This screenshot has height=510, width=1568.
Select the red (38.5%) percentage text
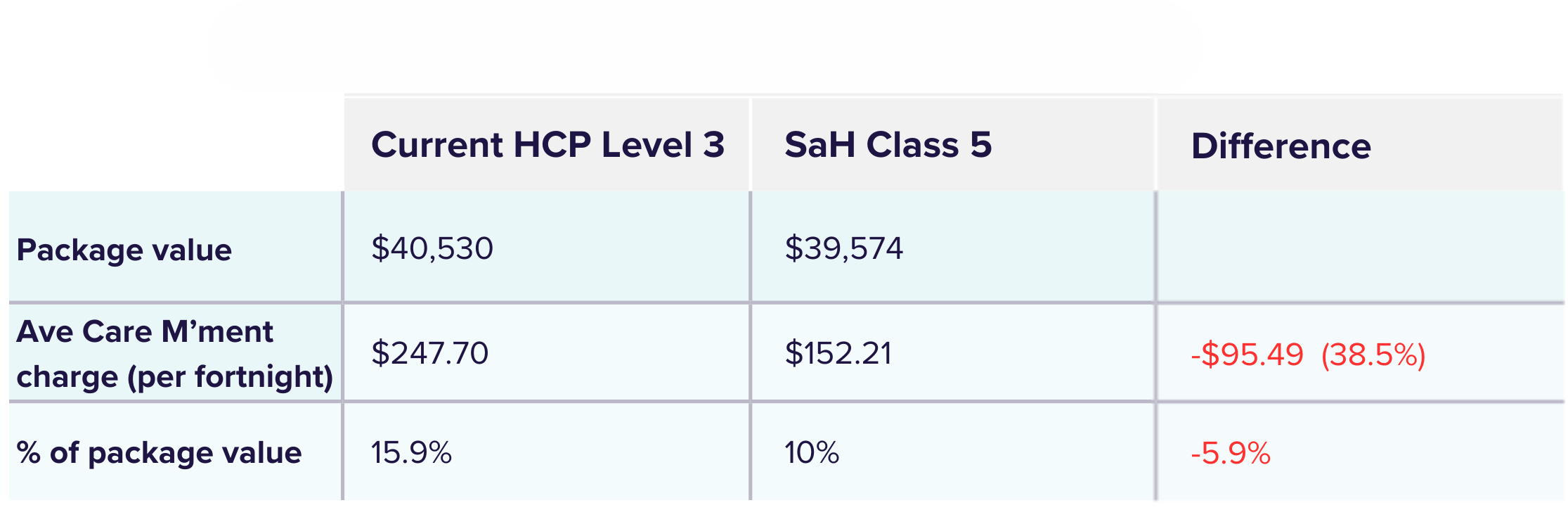1373,355
